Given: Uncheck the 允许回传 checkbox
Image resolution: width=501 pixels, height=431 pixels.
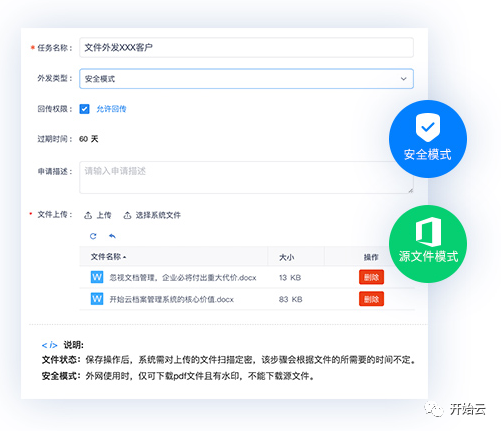Looking at the screenshot, I should click(84, 109).
